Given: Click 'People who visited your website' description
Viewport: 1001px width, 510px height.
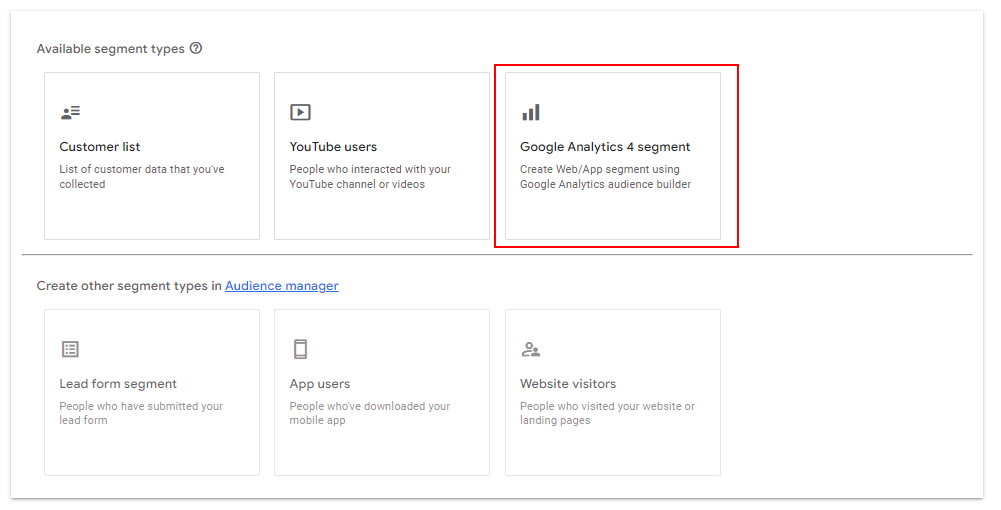Looking at the screenshot, I should click(x=607, y=413).
